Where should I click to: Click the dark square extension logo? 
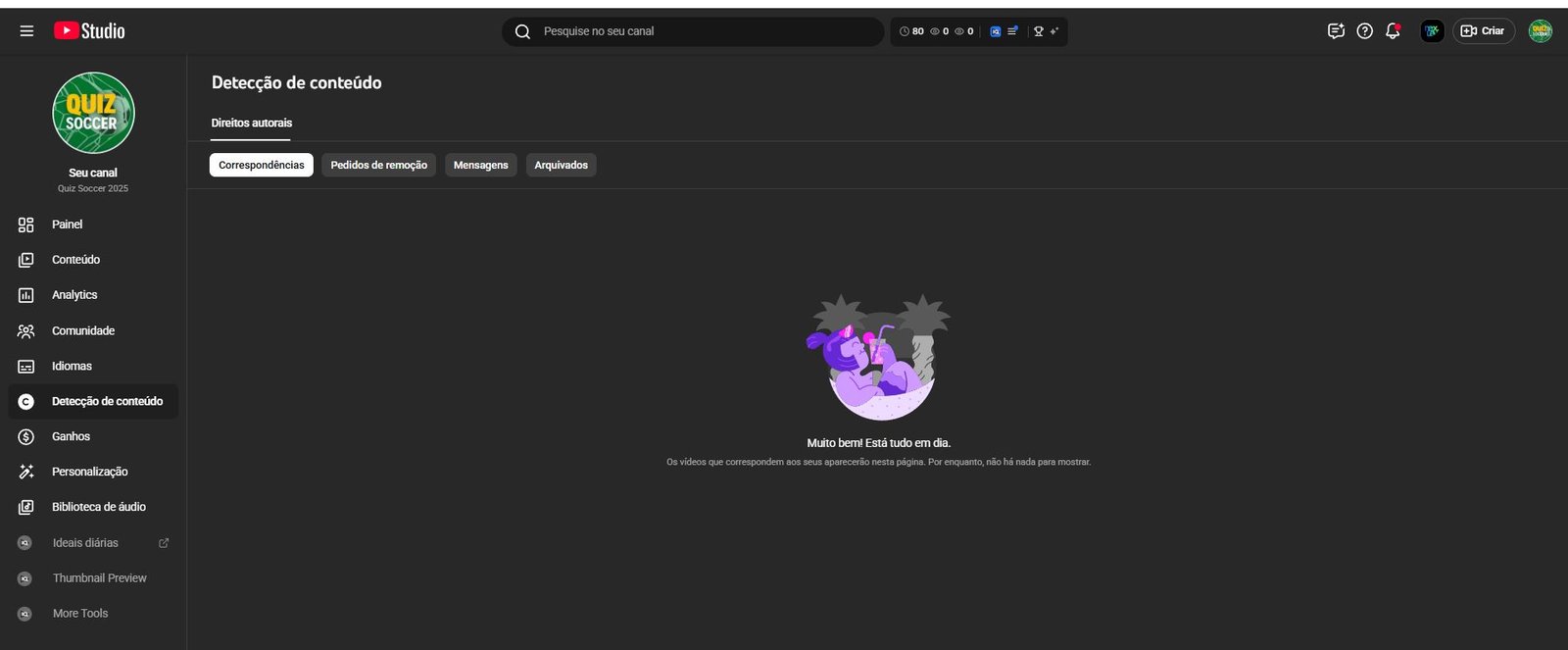[x=1432, y=31]
